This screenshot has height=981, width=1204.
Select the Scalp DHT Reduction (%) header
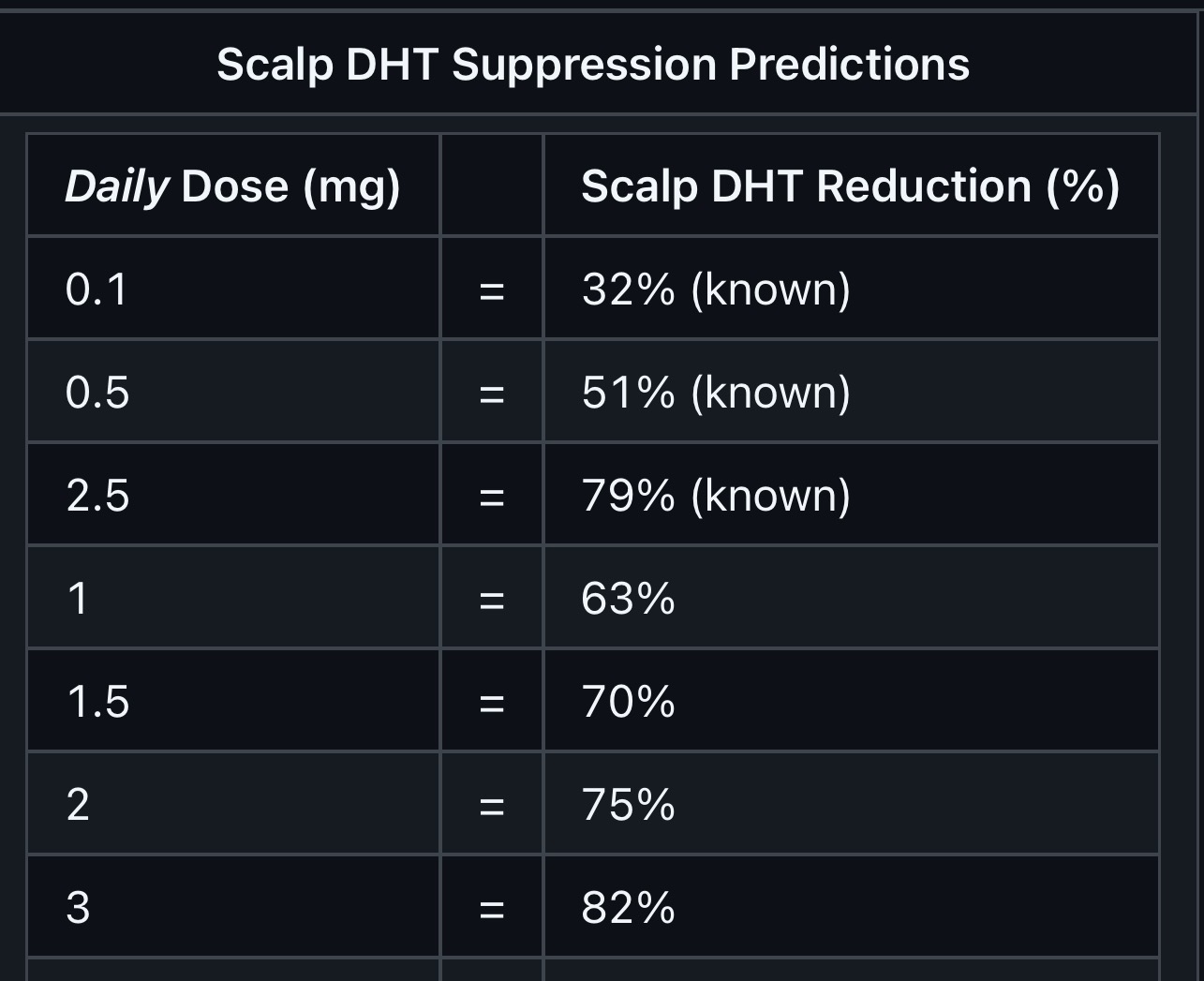pyautogui.click(x=851, y=186)
